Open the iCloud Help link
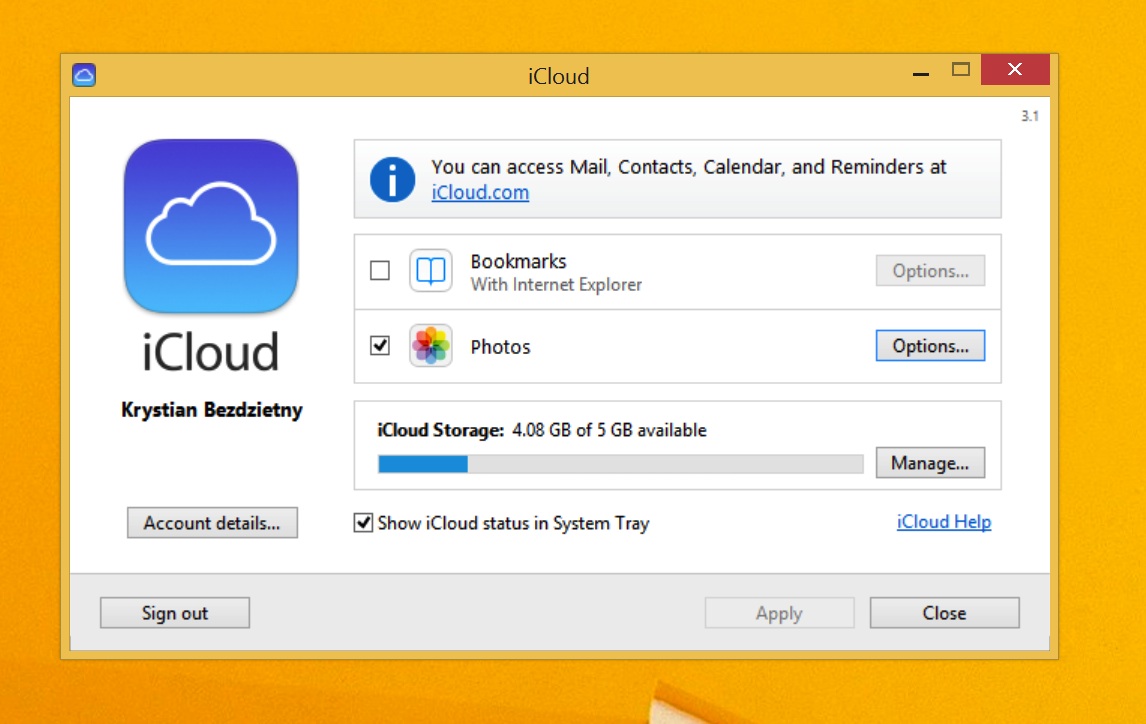This screenshot has height=724, width=1146. click(x=944, y=522)
